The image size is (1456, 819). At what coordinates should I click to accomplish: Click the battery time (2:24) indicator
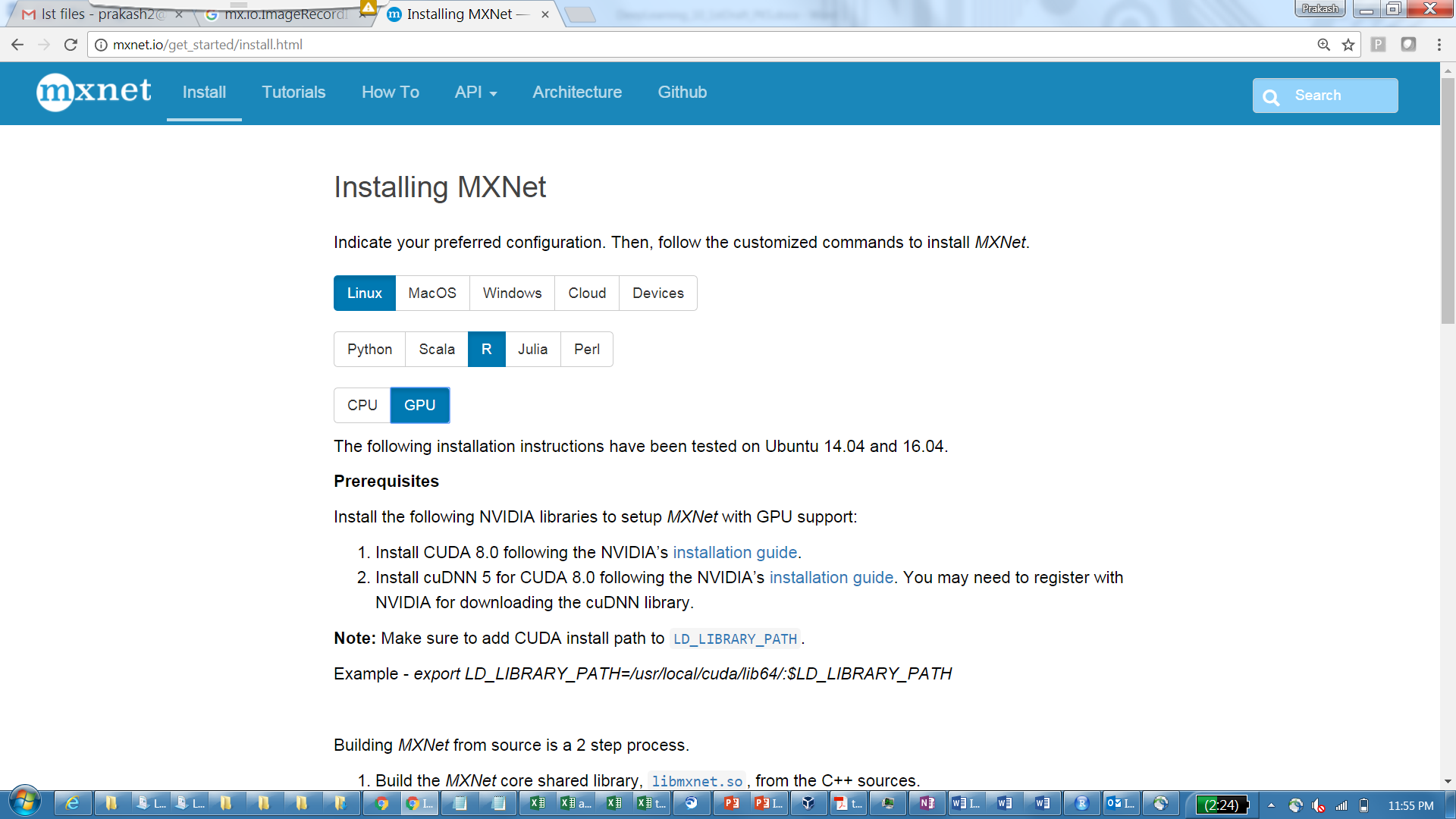[x=1221, y=805]
